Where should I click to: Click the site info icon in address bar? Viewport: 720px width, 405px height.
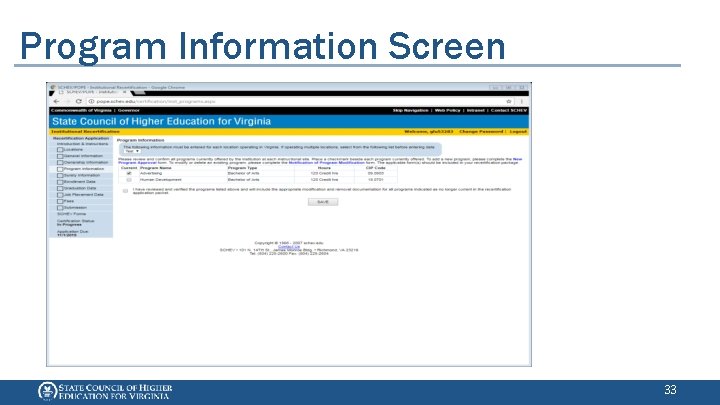[x=91, y=101]
